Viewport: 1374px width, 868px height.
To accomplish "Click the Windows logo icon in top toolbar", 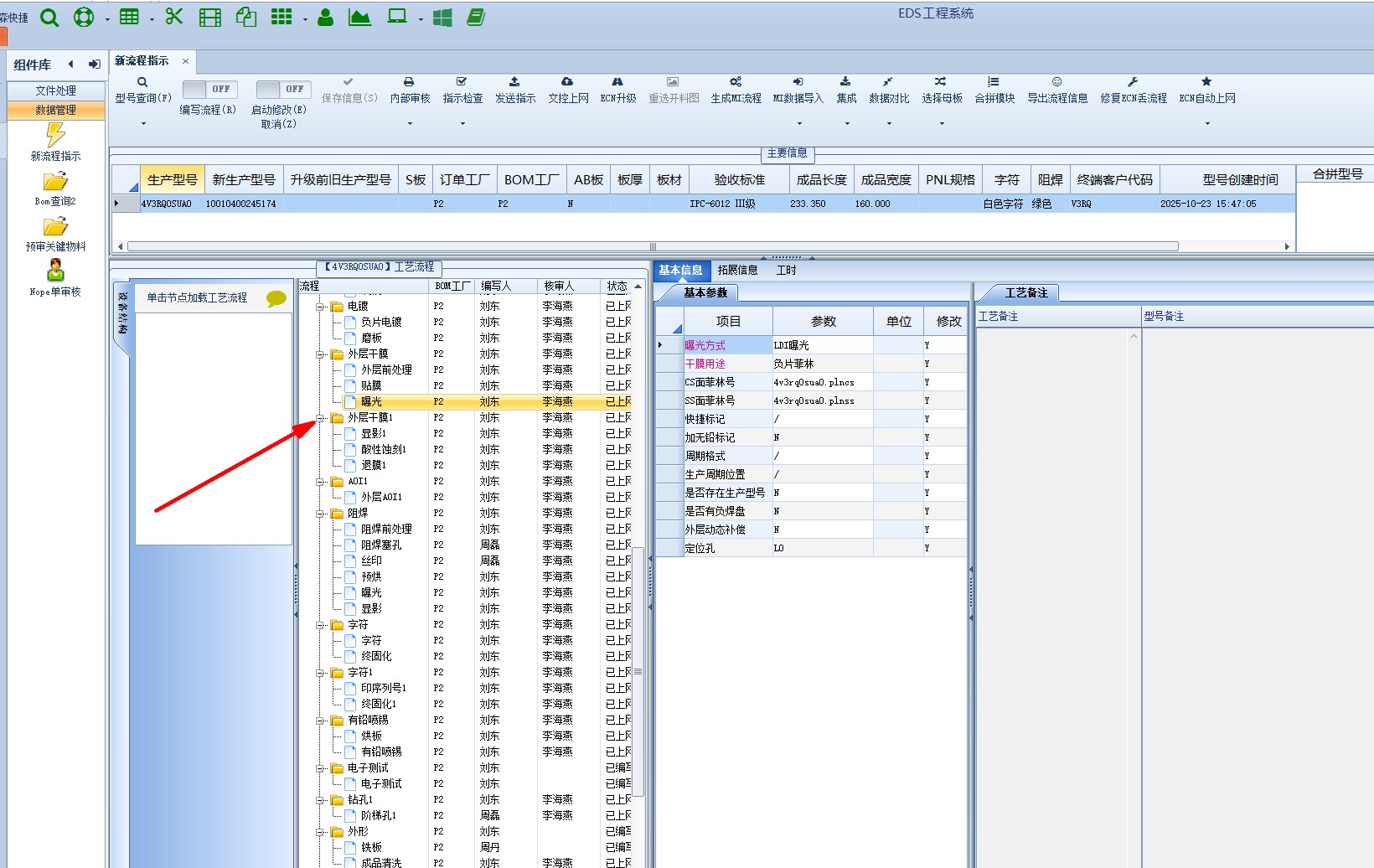I will pyautogui.click(x=442, y=17).
